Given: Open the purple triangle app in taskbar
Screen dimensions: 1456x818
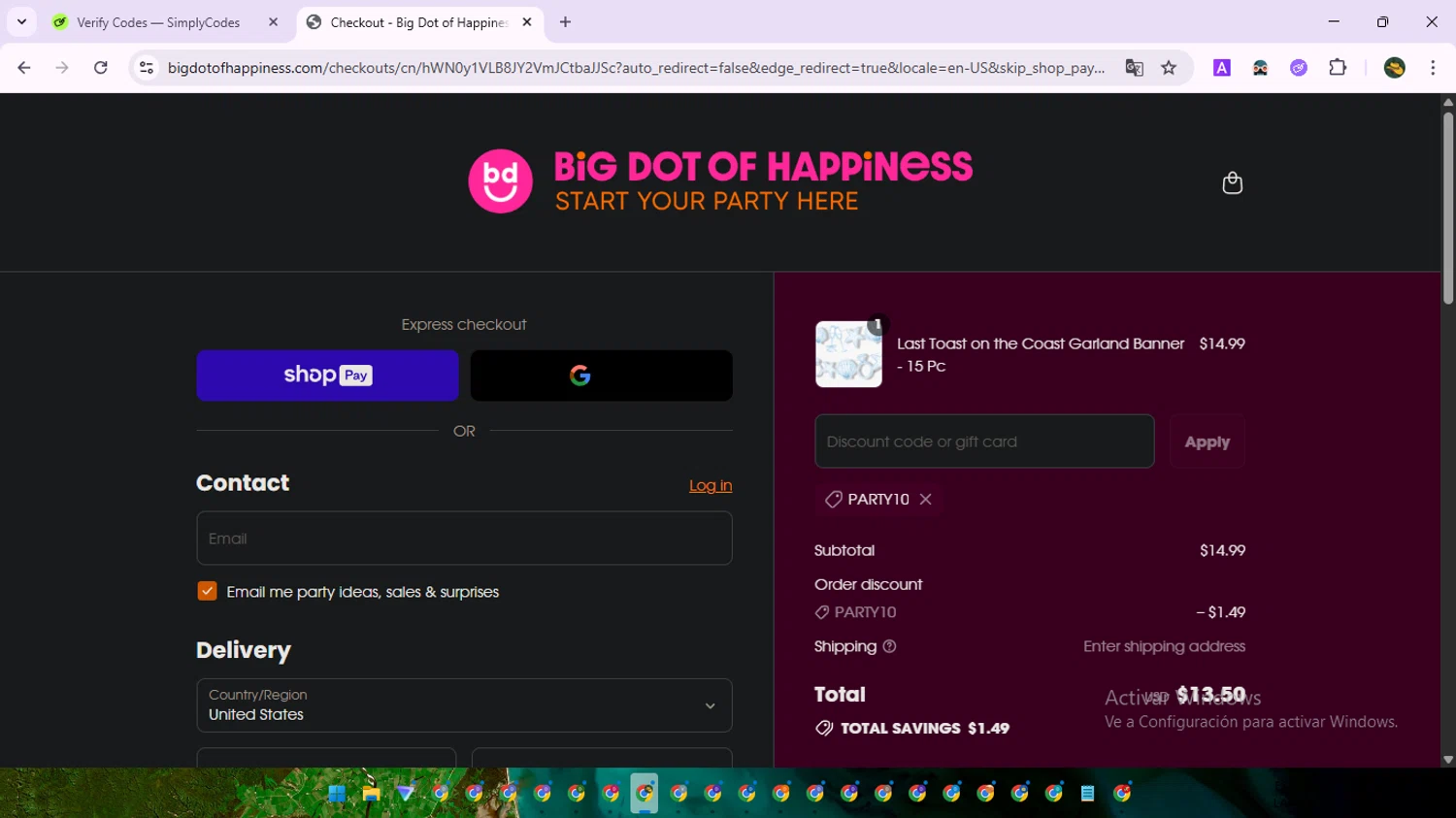Looking at the screenshot, I should click(406, 794).
